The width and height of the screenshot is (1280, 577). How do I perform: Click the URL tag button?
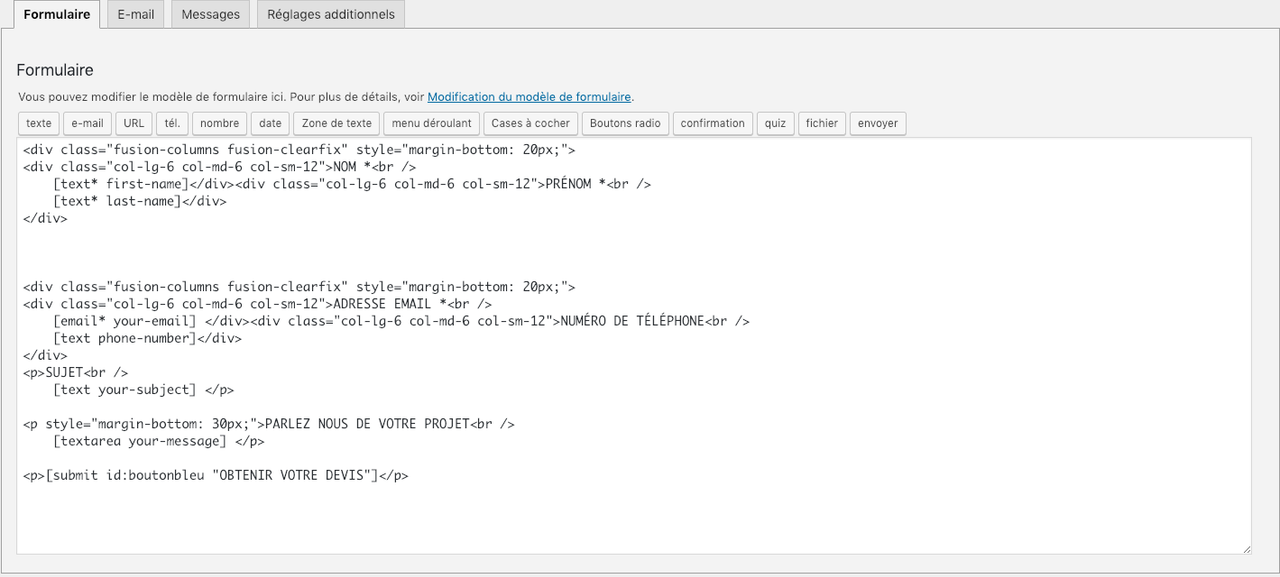pyautogui.click(x=134, y=123)
